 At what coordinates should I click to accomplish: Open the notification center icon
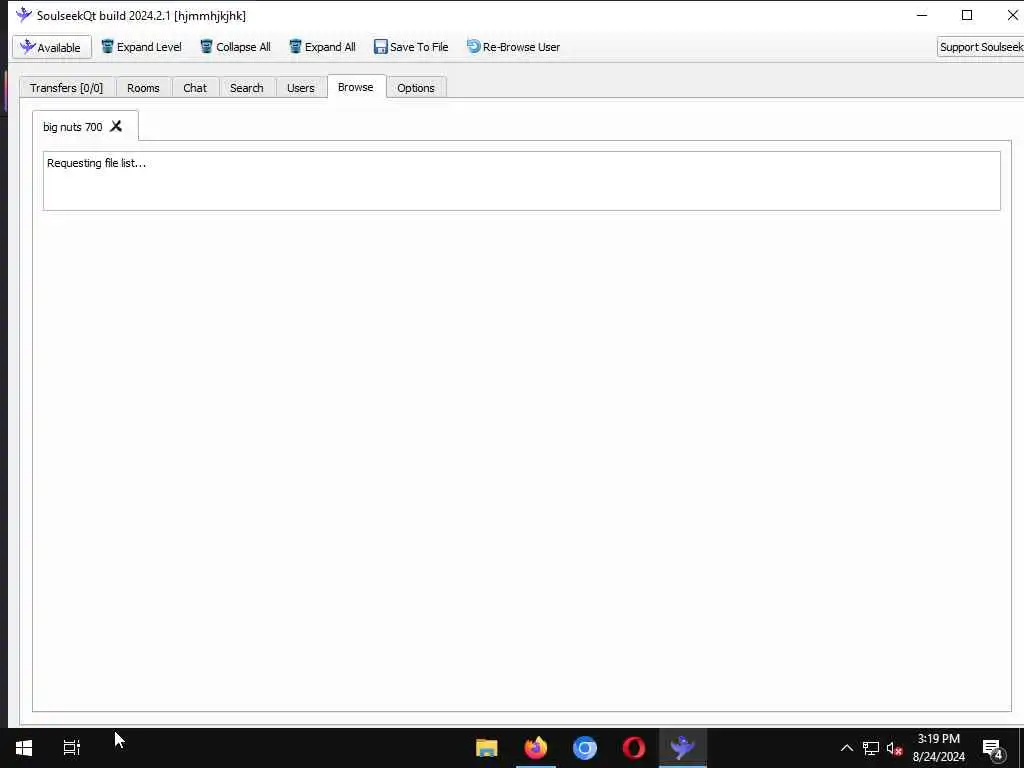[993, 748]
